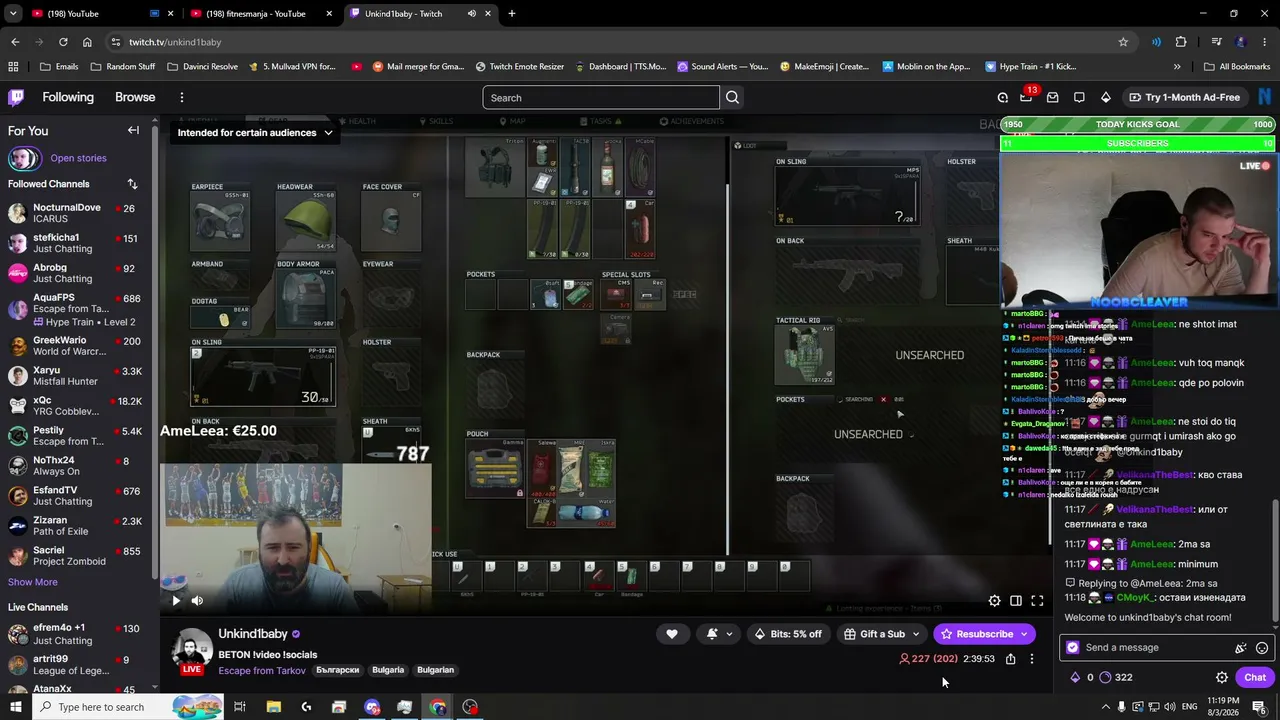Click the Get Bits diamond icon in header
Viewport: 1280px width, 720px height.
click(x=1105, y=97)
